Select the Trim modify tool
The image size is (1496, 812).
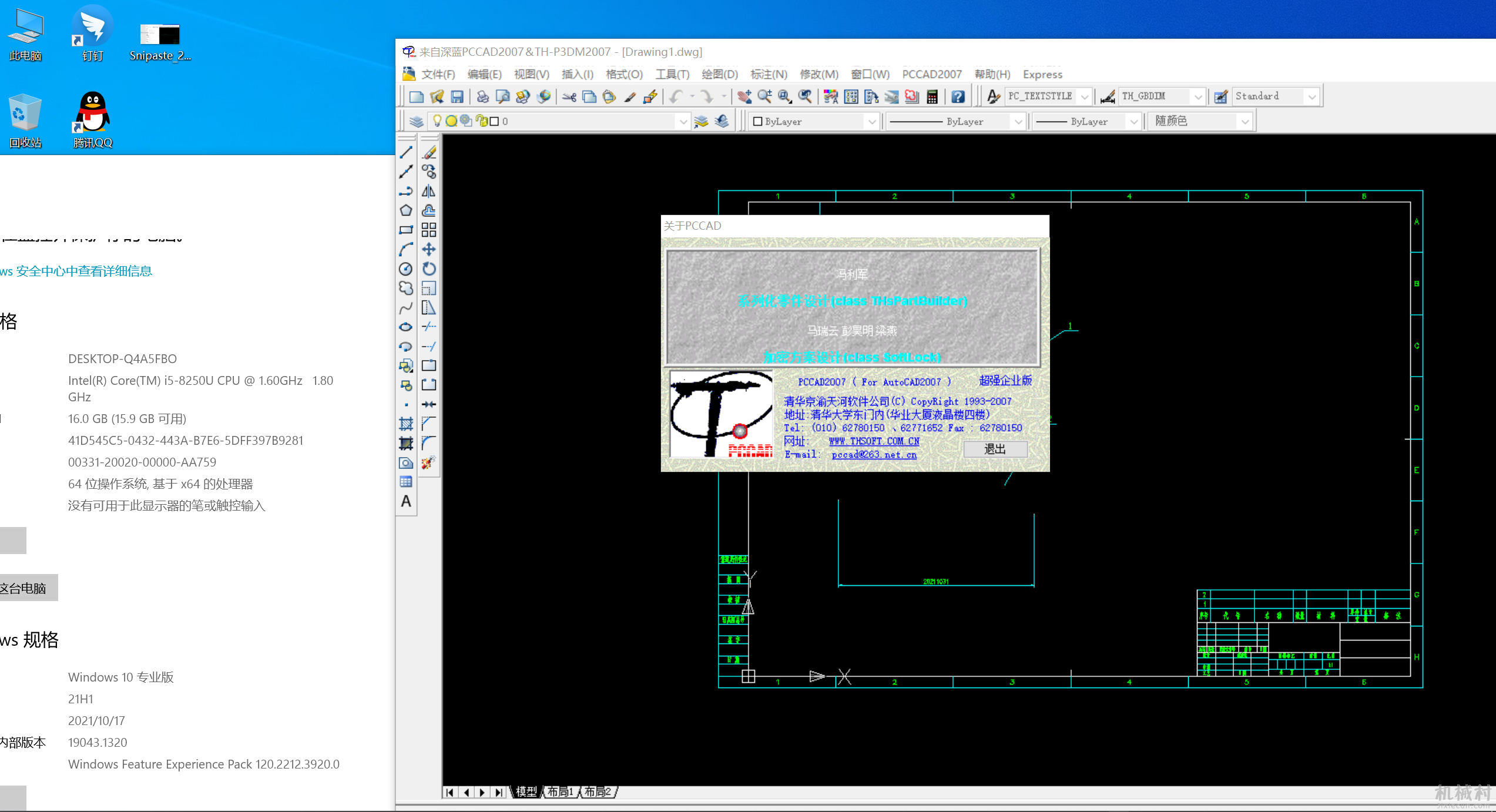(x=430, y=327)
